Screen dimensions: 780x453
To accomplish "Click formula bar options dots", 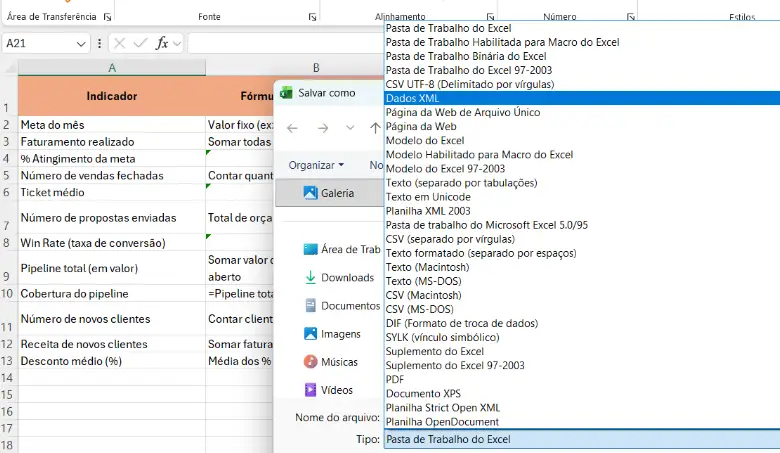I will [x=99, y=43].
